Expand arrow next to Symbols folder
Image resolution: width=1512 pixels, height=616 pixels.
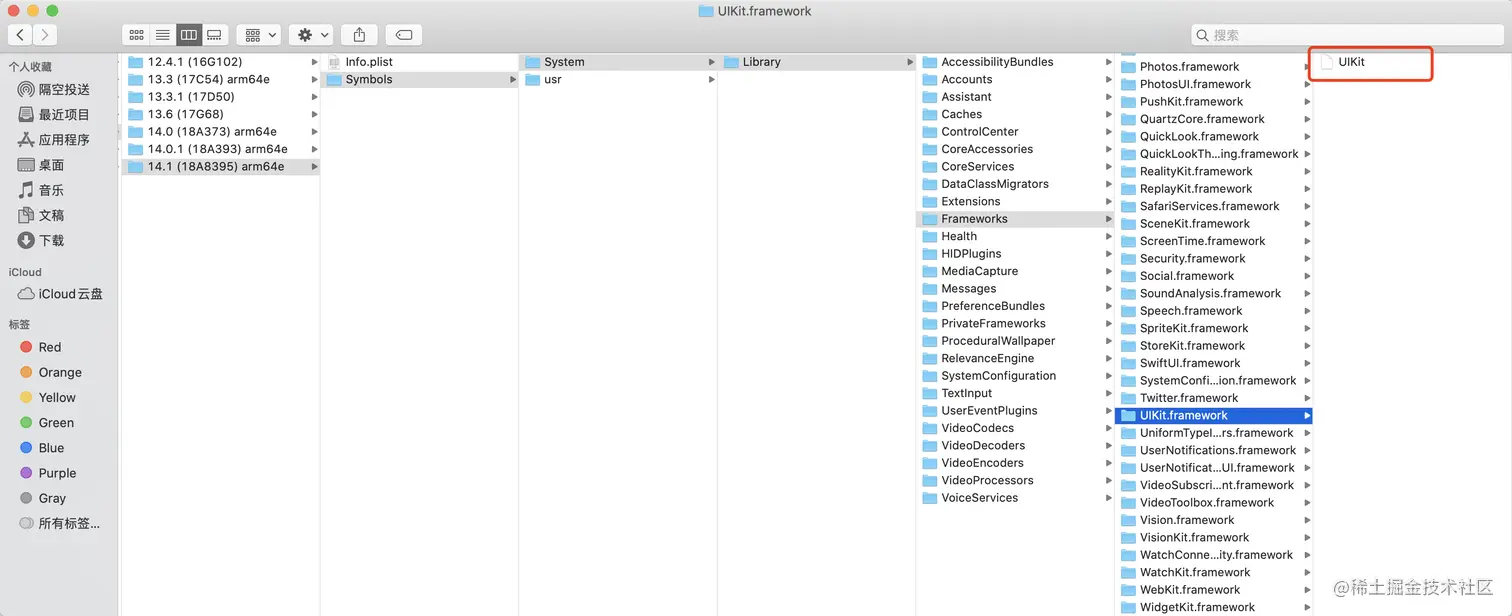tap(513, 79)
